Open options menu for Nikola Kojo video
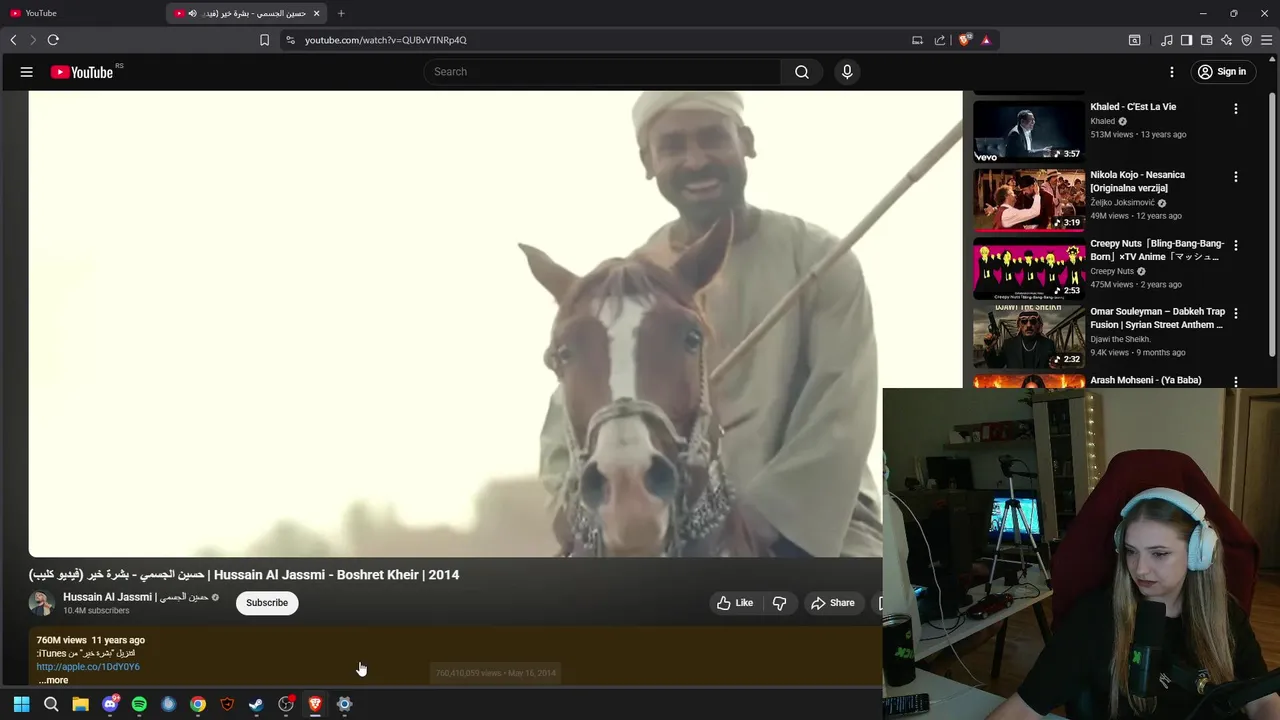 pos(1236,176)
